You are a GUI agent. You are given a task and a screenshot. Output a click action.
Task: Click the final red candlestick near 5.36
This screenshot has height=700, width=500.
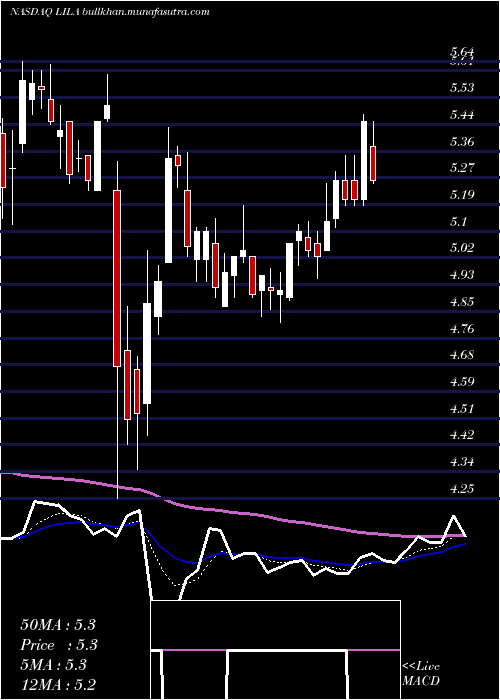pos(373,163)
